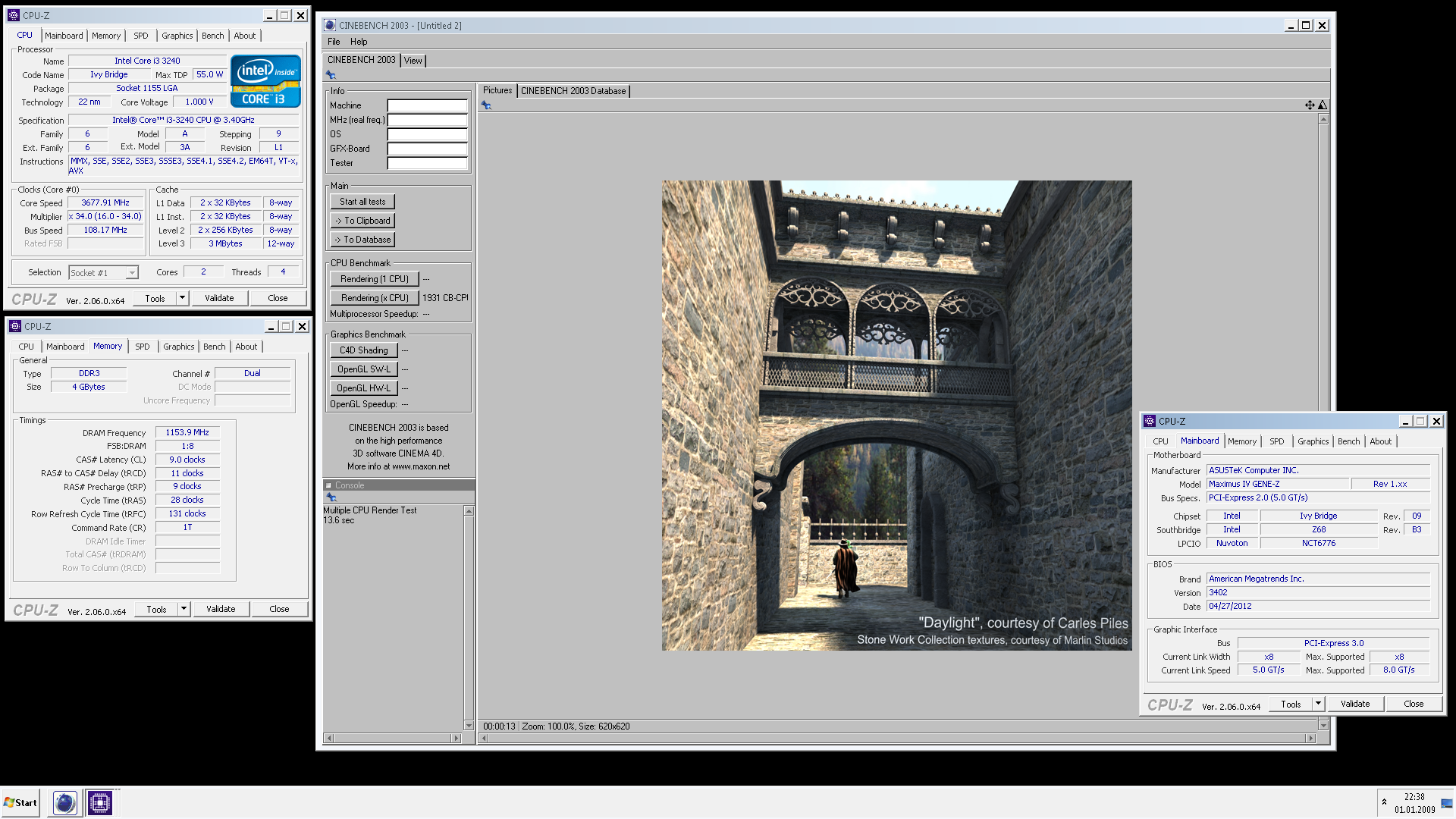
Task: Click the console horizontal scrollbar right arrow
Action: pos(456,738)
